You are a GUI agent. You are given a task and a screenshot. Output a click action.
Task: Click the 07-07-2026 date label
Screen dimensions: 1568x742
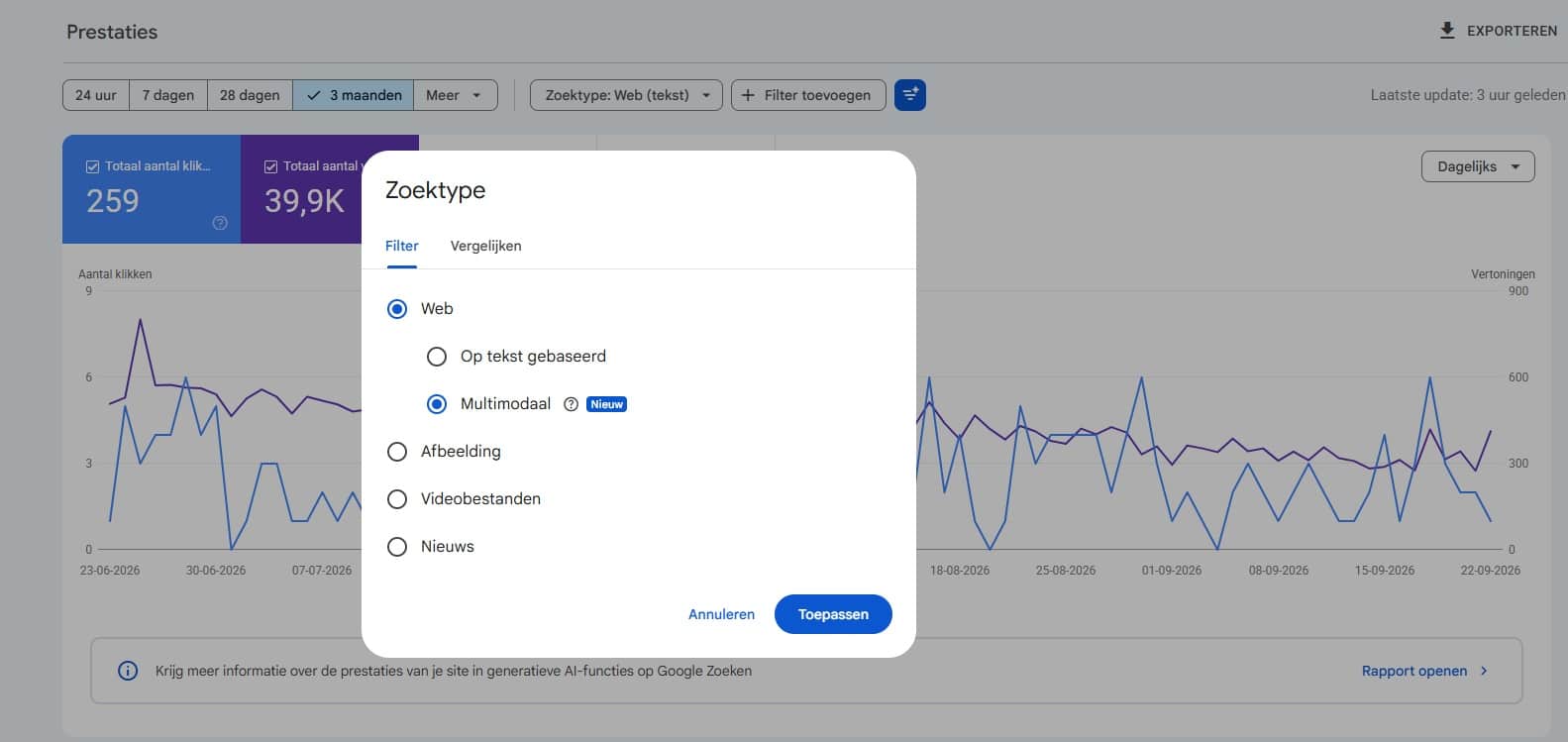coord(322,571)
